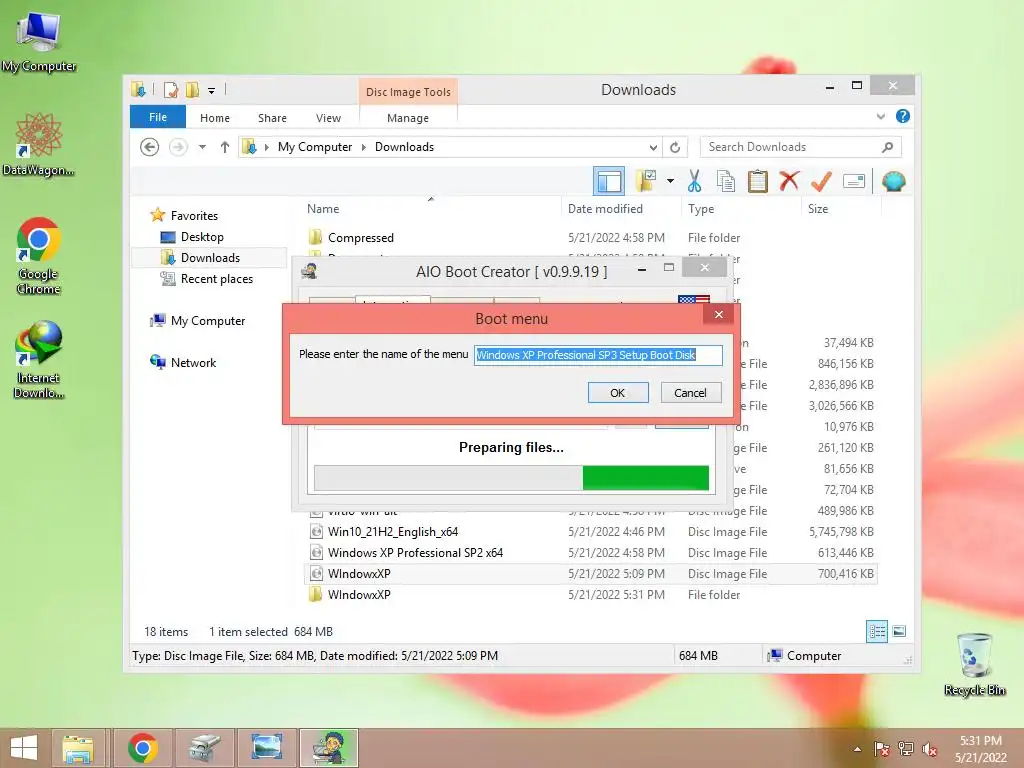This screenshot has height=768, width=1024.
Task: Click the Rename icon in Explorer toolbar
Action: pos(854,181)
